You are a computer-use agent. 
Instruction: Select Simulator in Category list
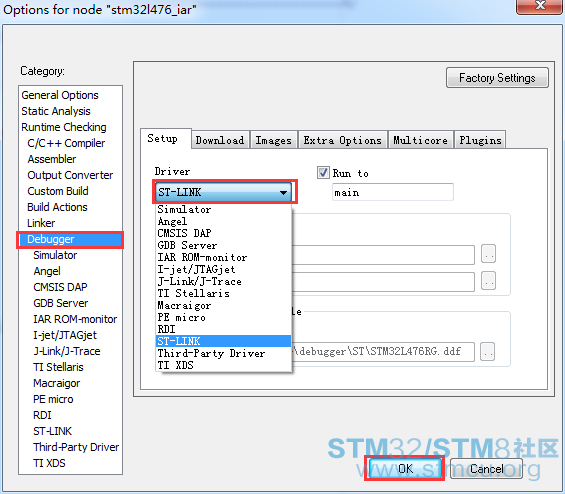[55, 255]
